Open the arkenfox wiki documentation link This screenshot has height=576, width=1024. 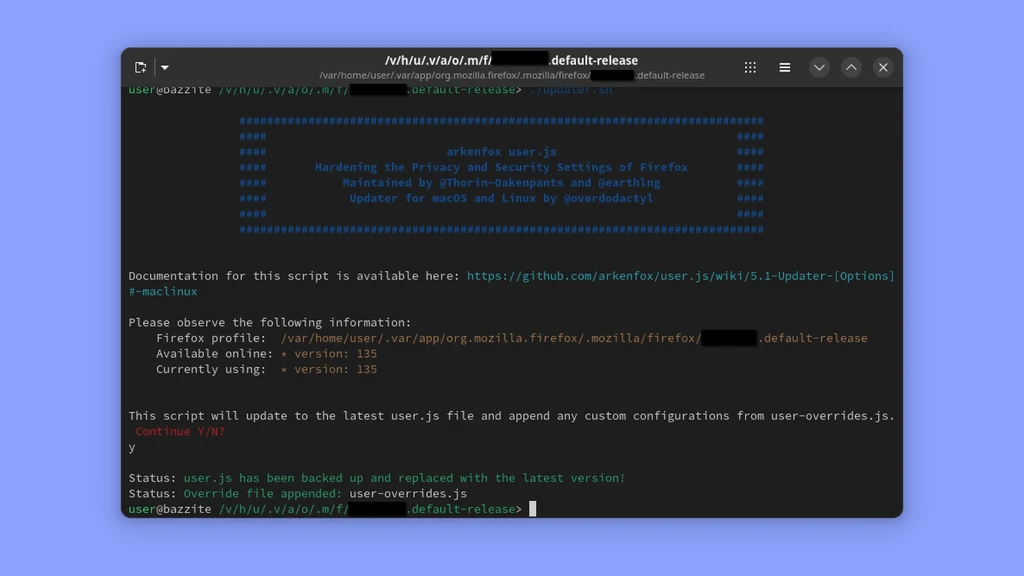click(680, 276)
